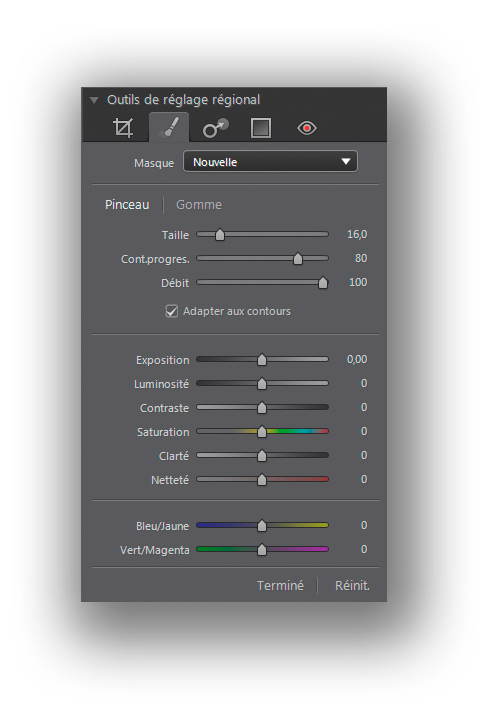Collapse Outils de réglage régional panel

[x=94, y=100]
